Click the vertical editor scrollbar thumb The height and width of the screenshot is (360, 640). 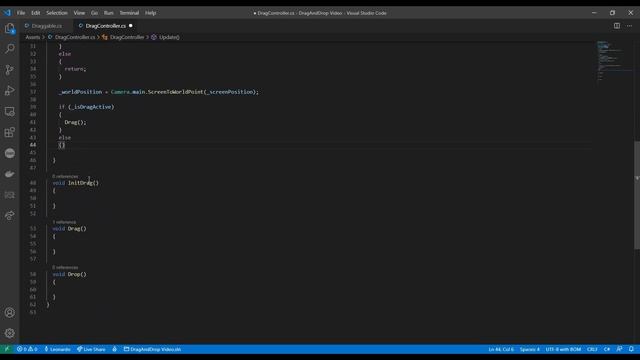click(x=637, y=195)
